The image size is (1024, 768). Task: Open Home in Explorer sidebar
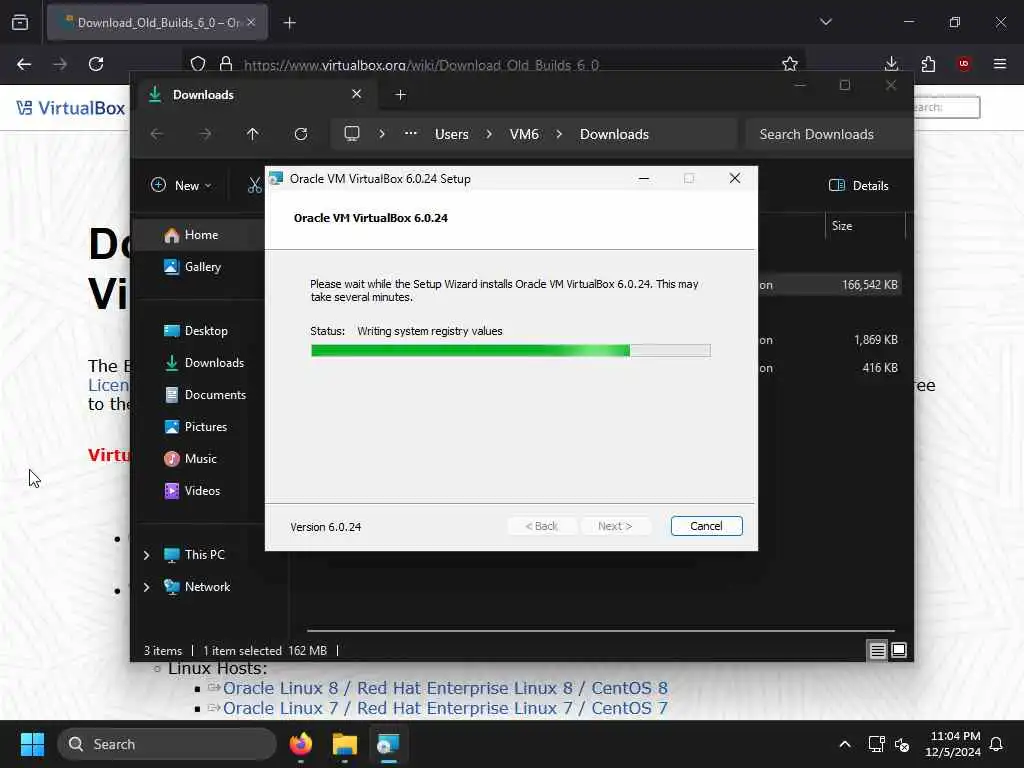pos(201,235)
